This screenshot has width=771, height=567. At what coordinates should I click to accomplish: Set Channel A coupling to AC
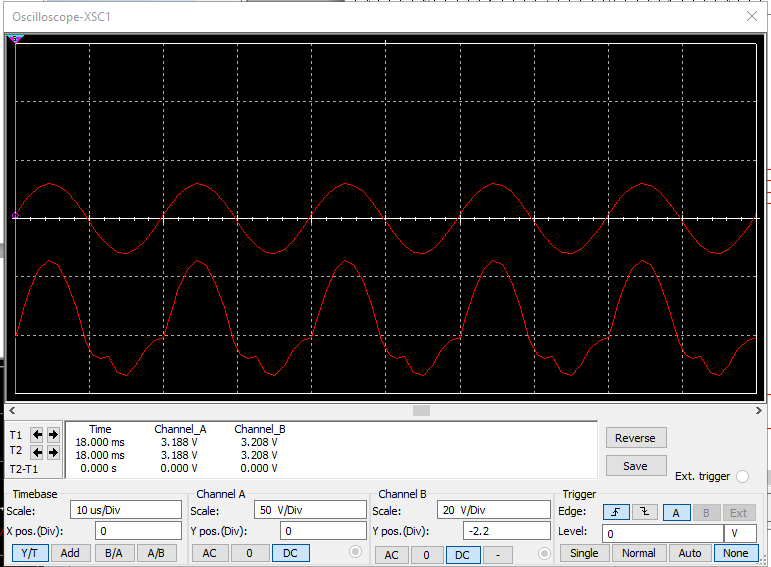pos(209,553)
